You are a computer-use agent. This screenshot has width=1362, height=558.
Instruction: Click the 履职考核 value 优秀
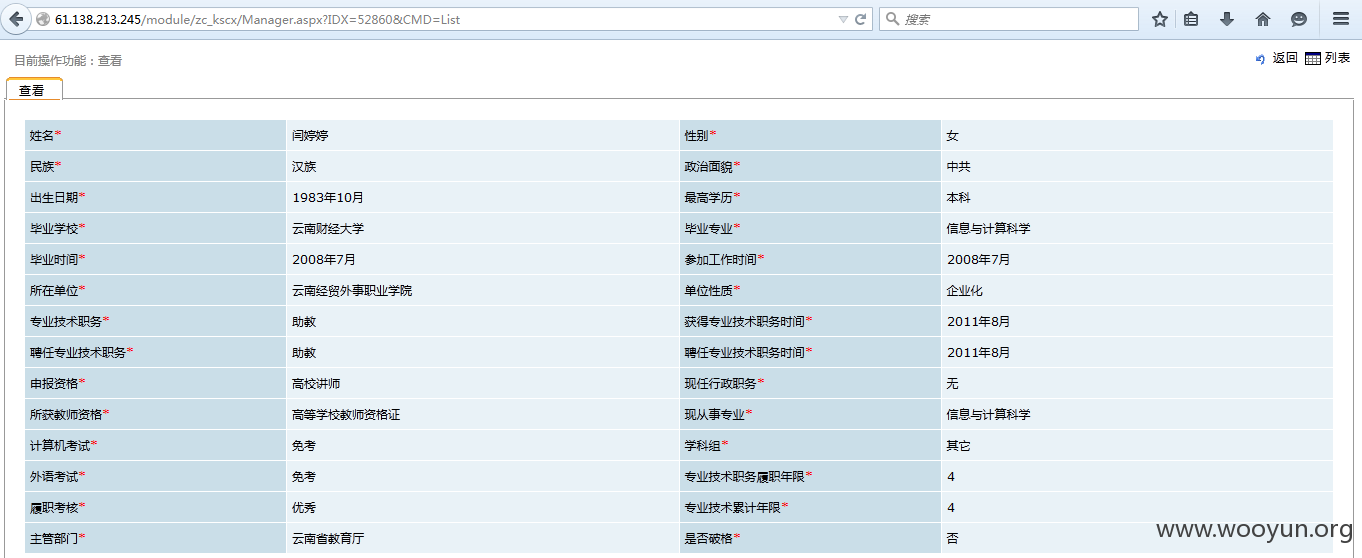(304, 507)
